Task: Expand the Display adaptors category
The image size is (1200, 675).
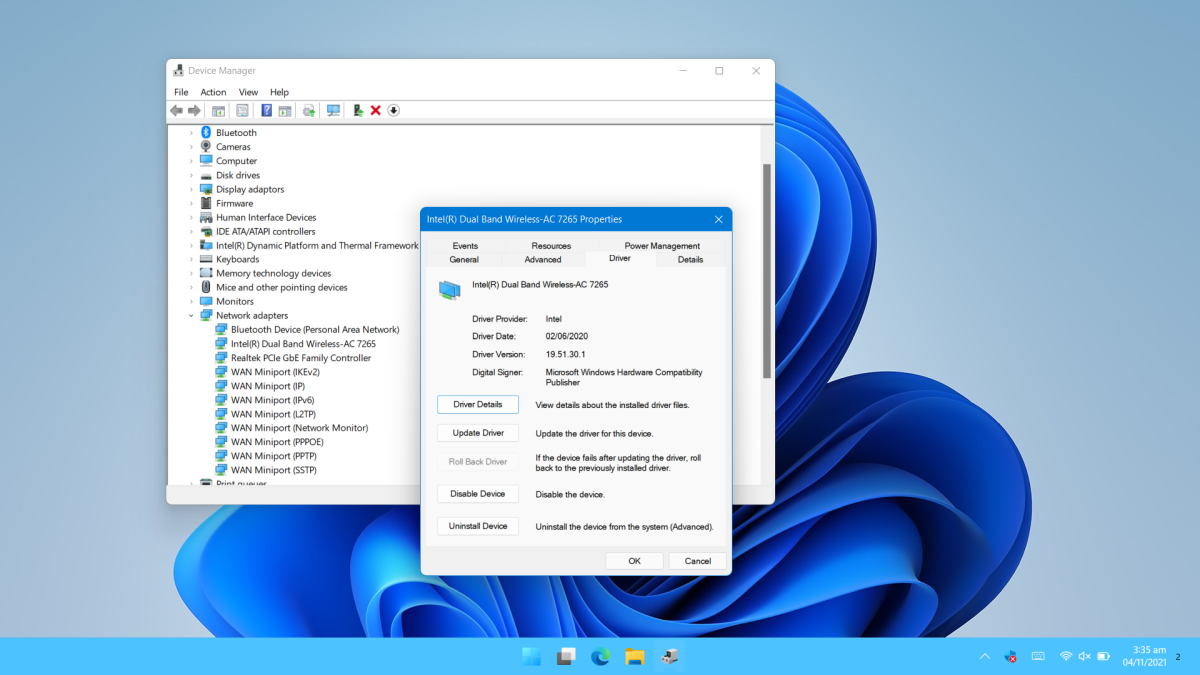Action: [x=191, y=189]
